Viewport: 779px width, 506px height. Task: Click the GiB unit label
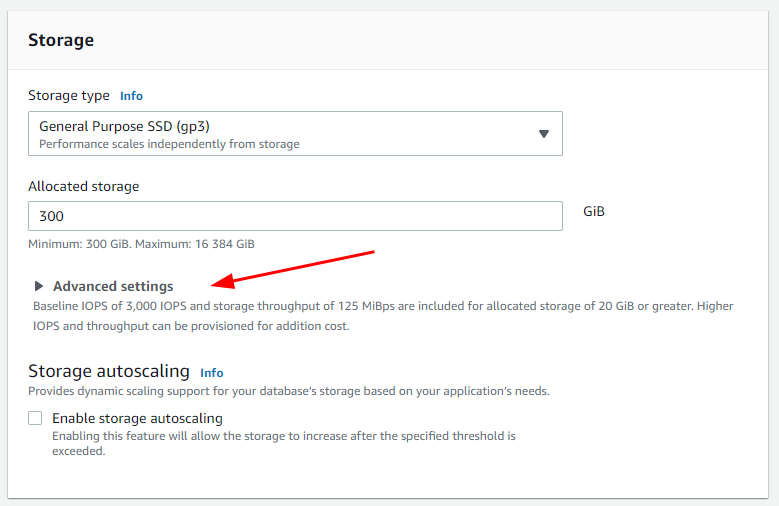pos(594,211)
